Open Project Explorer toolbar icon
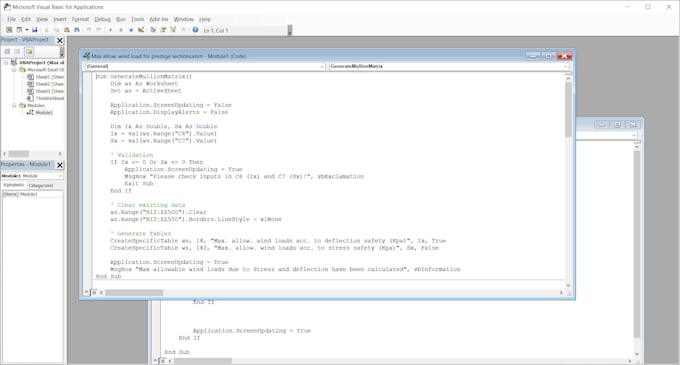The height and width of the screenshot is (365, 680). coord(153,30)
